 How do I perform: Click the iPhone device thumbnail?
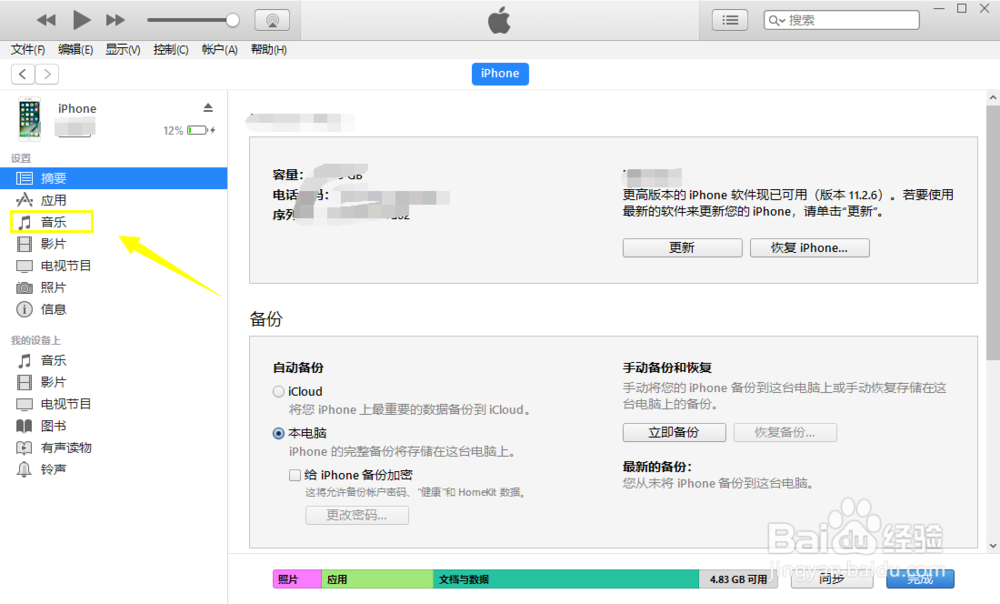(29, 119)
